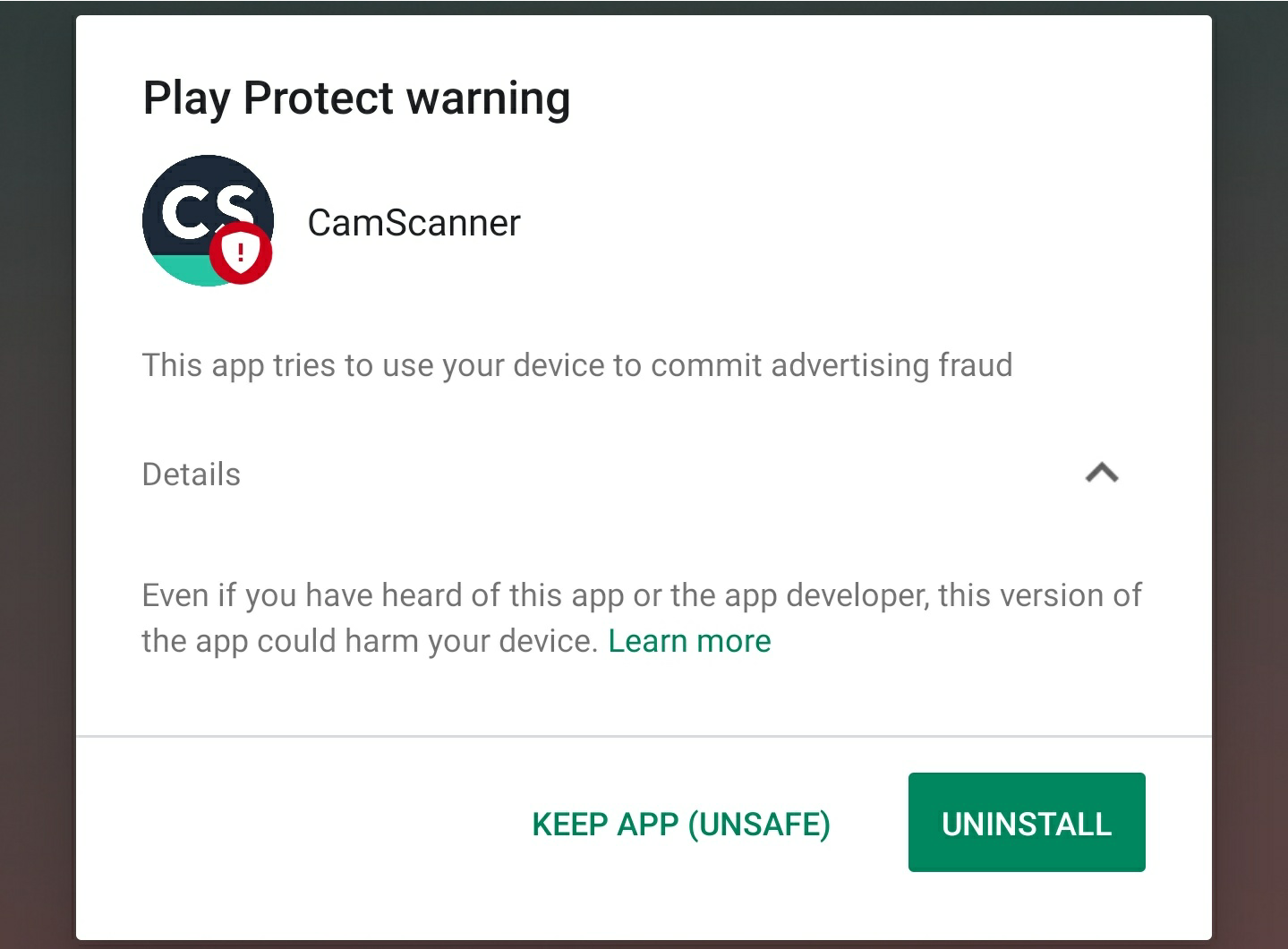Tap the CamScanner app icon
1288x949 pixels.
pos(208,220)
